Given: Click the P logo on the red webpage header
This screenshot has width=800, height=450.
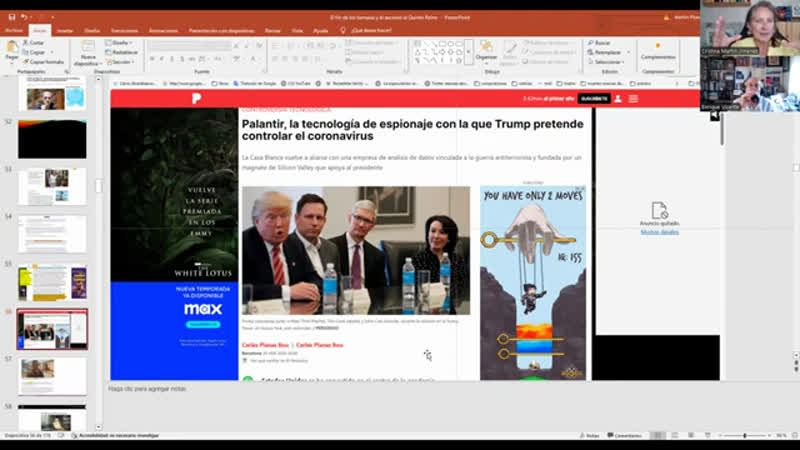Looking at the screenshot, I should pyautogui.click(x=196, y=98).
